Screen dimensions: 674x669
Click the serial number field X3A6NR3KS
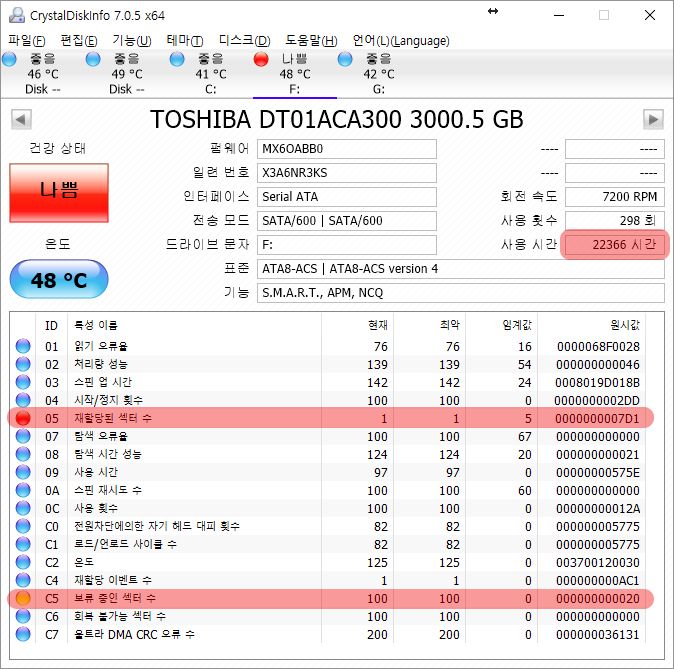(347, 173)
